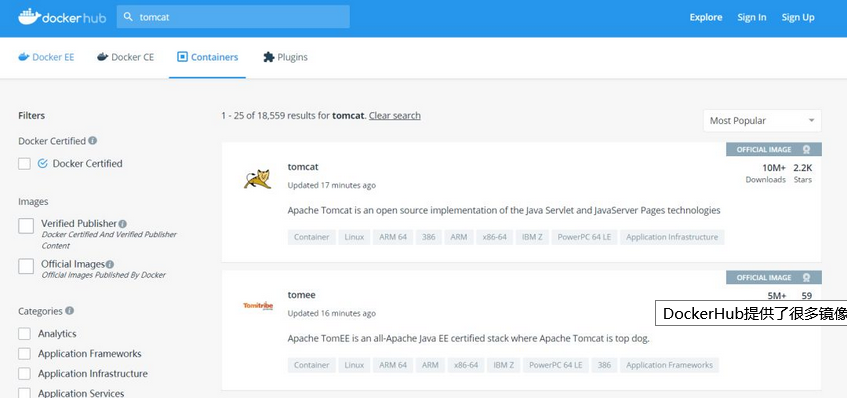
Task: Click the Plugins puzzle piece icon
Action: (268, 57)
